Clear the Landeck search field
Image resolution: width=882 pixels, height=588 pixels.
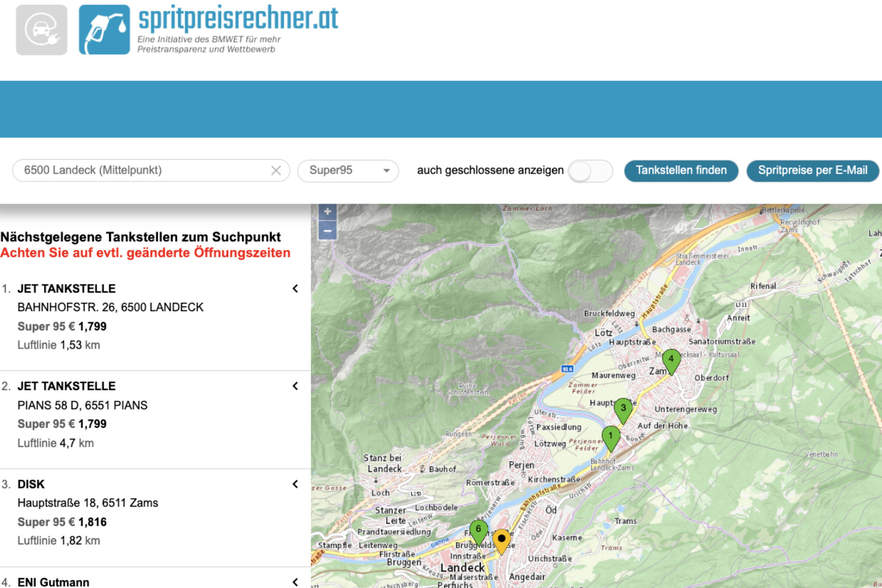point(276,170)
